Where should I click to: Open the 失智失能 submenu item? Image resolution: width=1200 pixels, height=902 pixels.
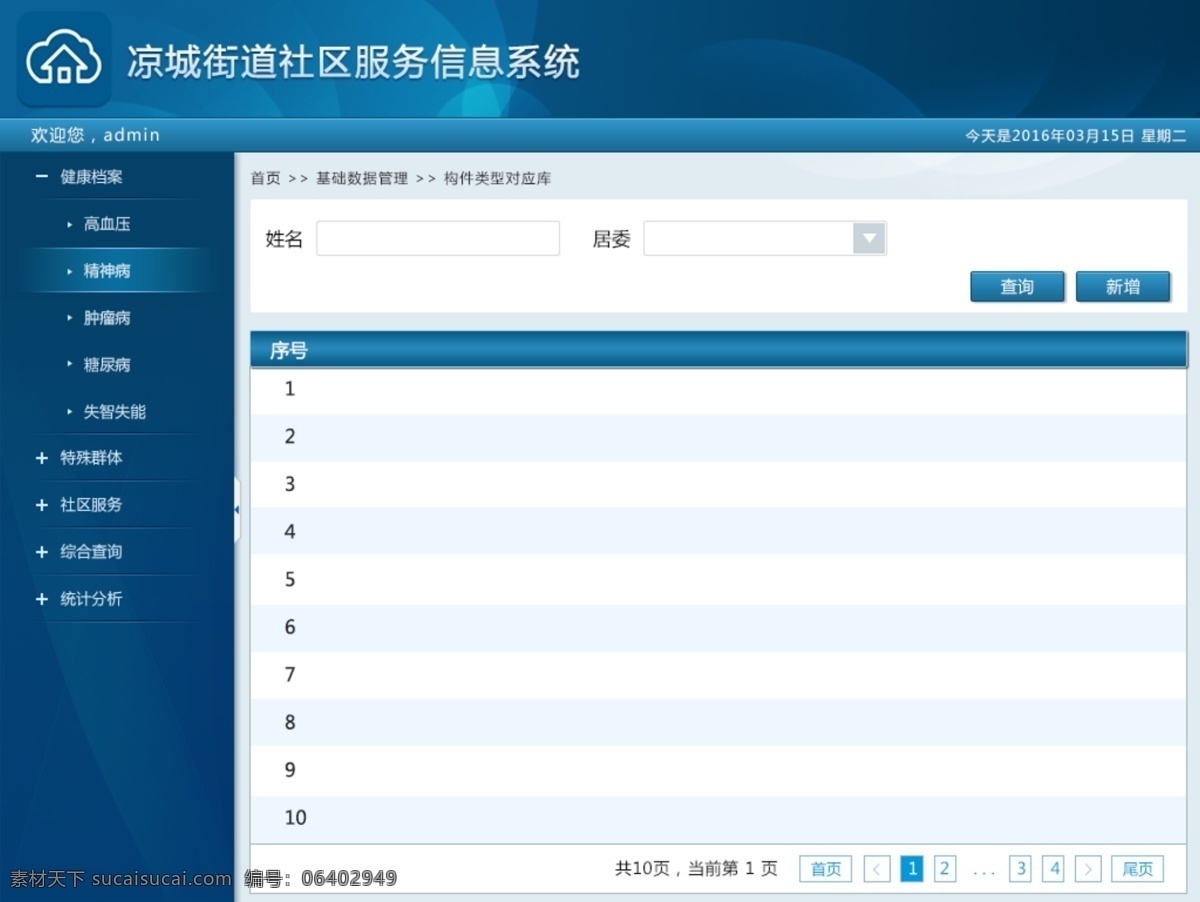tap(115, 411)
